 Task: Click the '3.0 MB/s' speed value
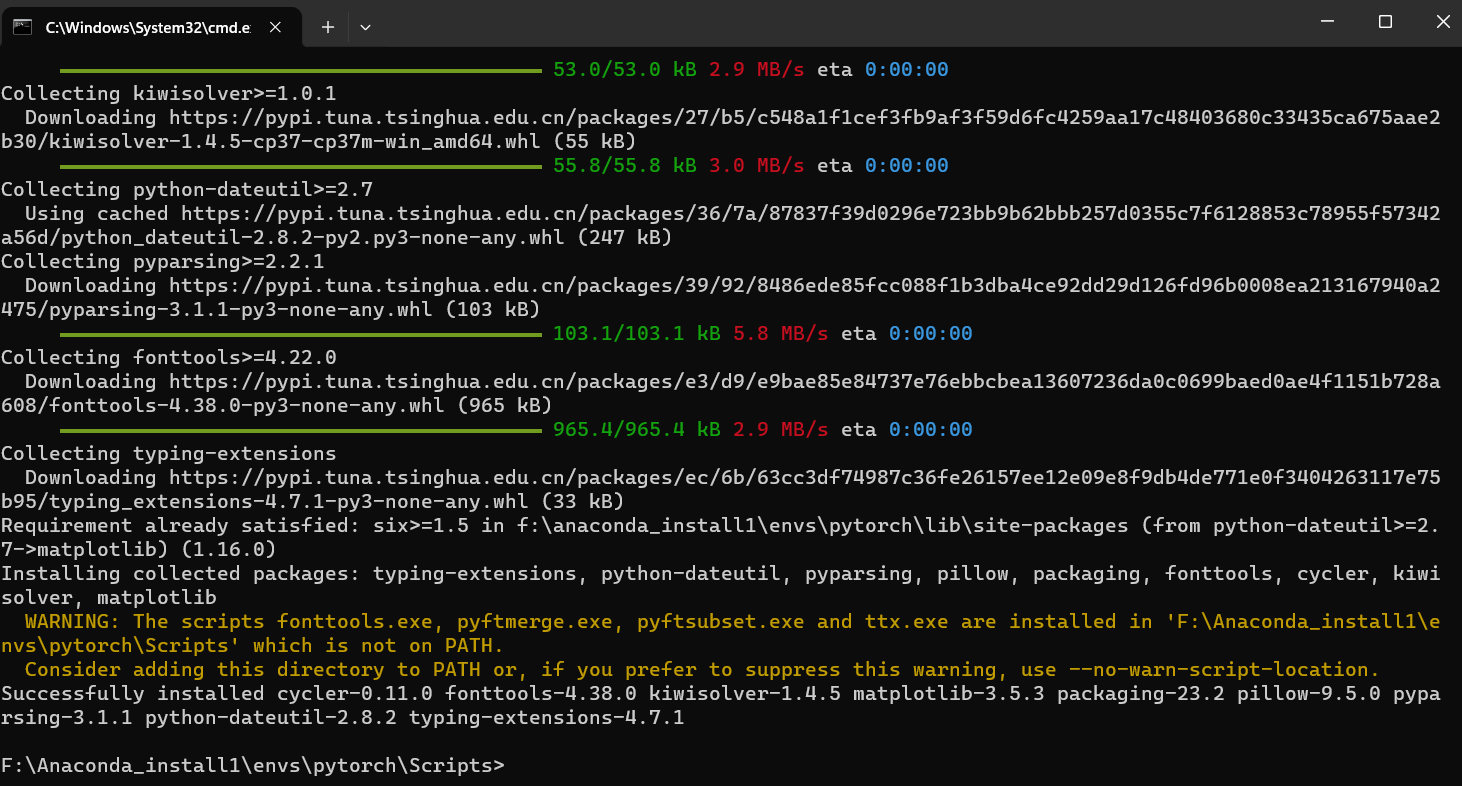pos(756,166)
